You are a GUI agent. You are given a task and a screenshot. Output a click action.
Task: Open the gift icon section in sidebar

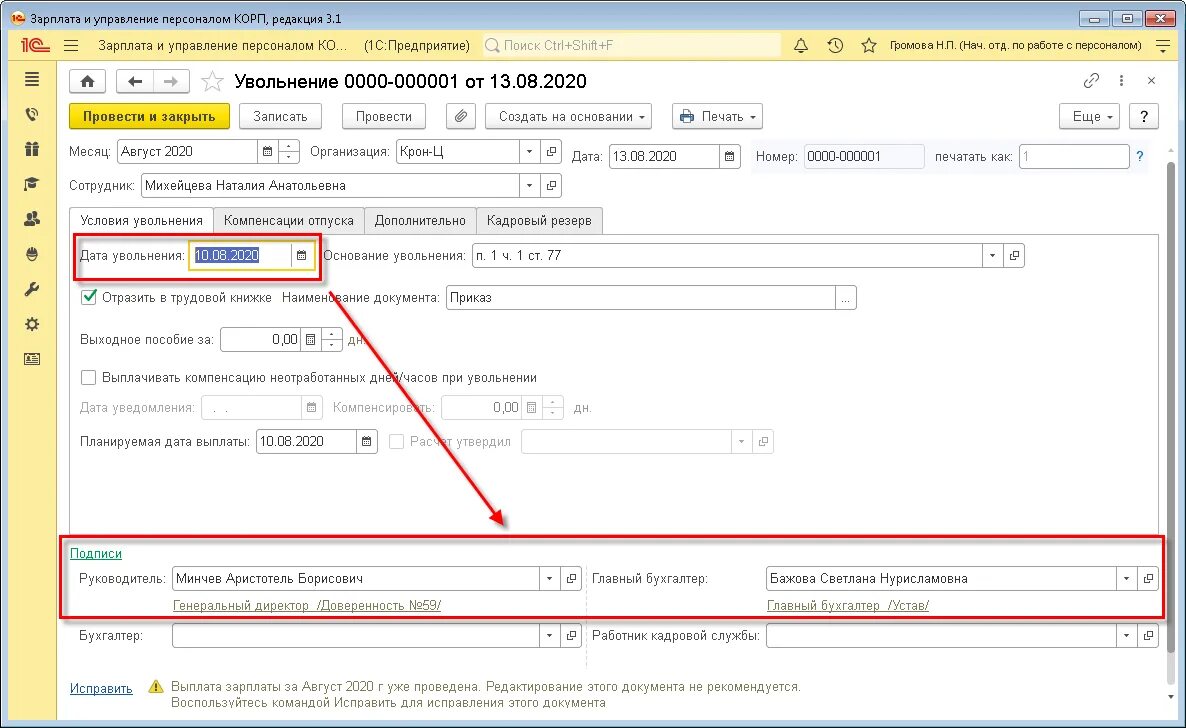coord(32,149)
